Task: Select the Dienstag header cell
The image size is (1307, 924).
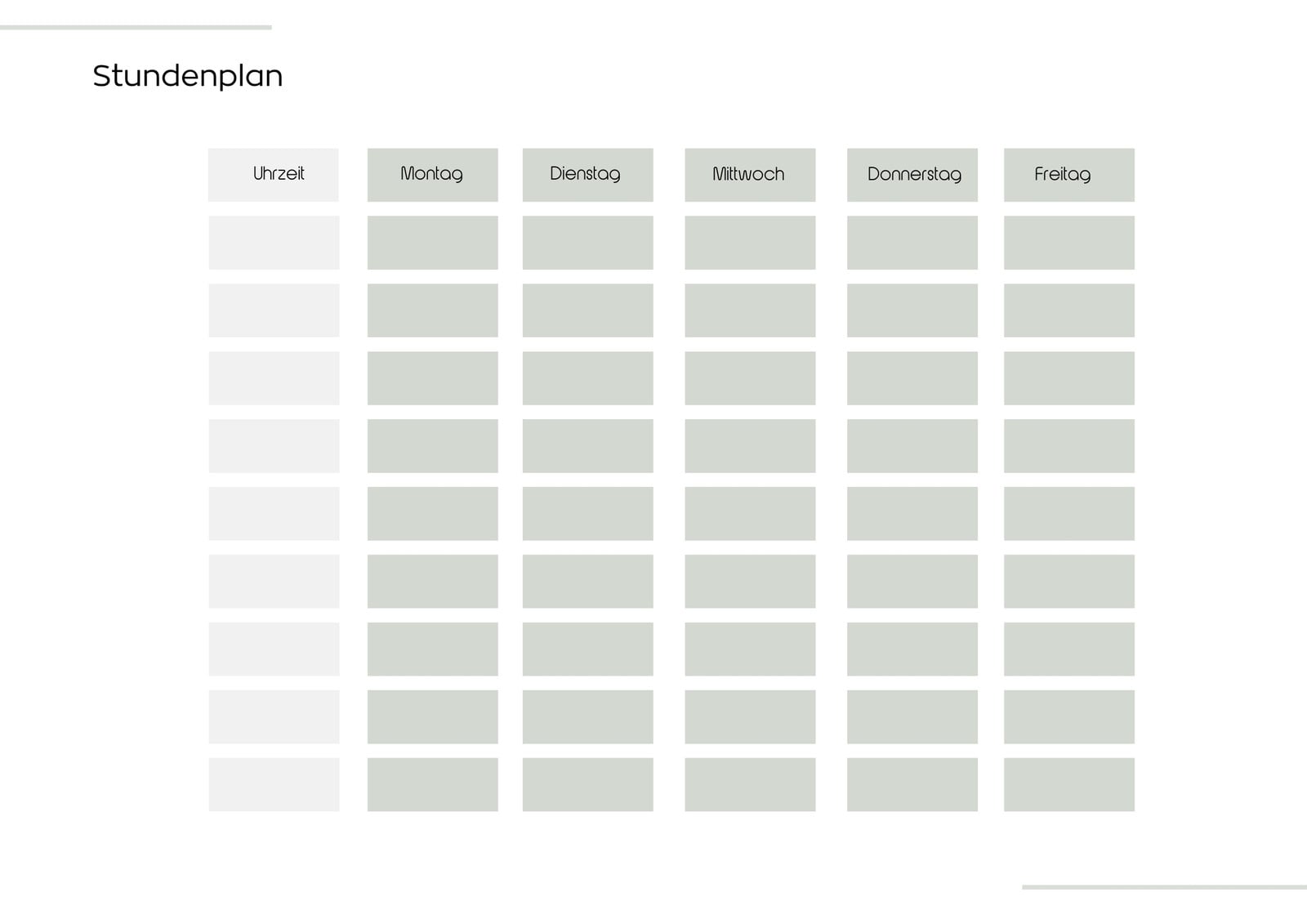Action: point(588,175)
